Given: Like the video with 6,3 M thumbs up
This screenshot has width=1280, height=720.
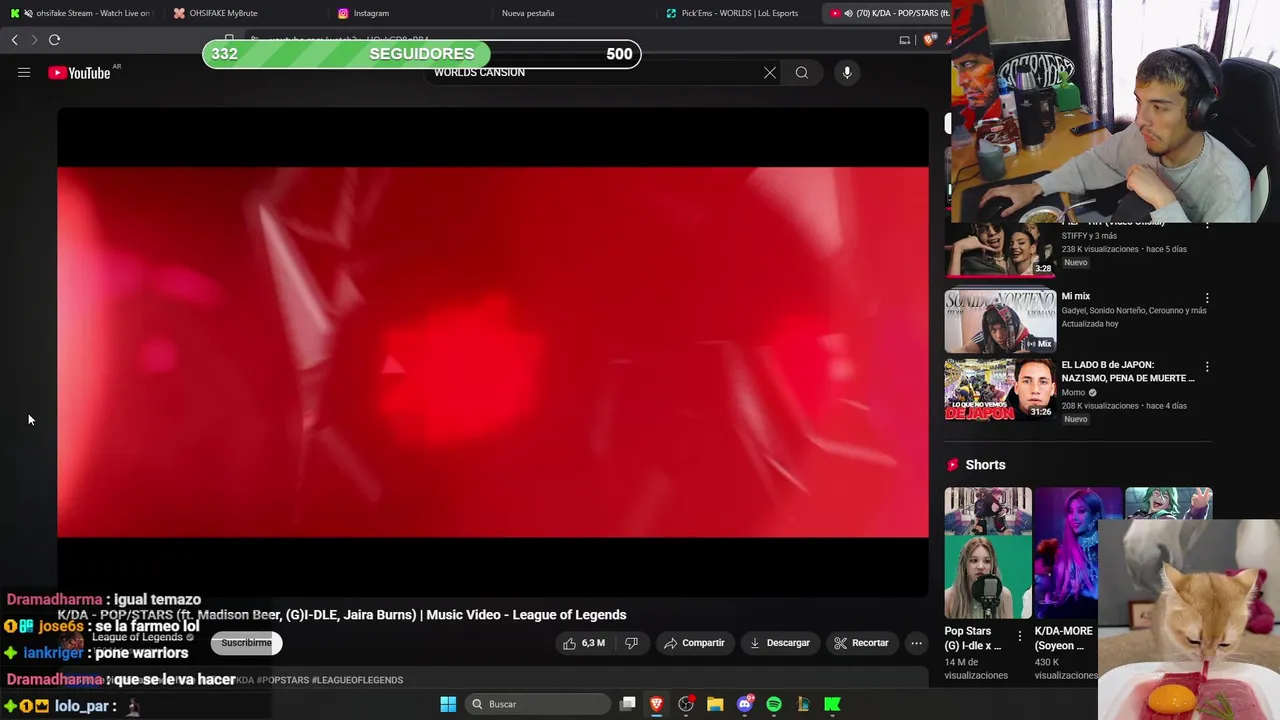Looking at the screenshot, I should coord(584,643).
